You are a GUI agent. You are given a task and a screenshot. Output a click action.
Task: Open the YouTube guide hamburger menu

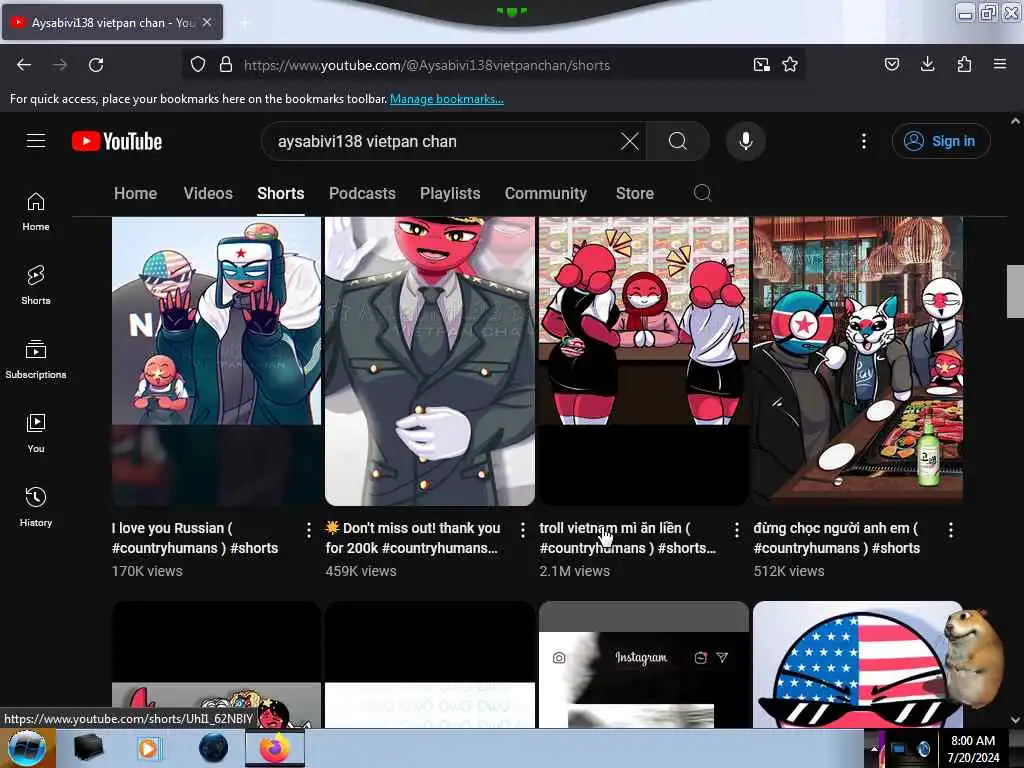36,141
